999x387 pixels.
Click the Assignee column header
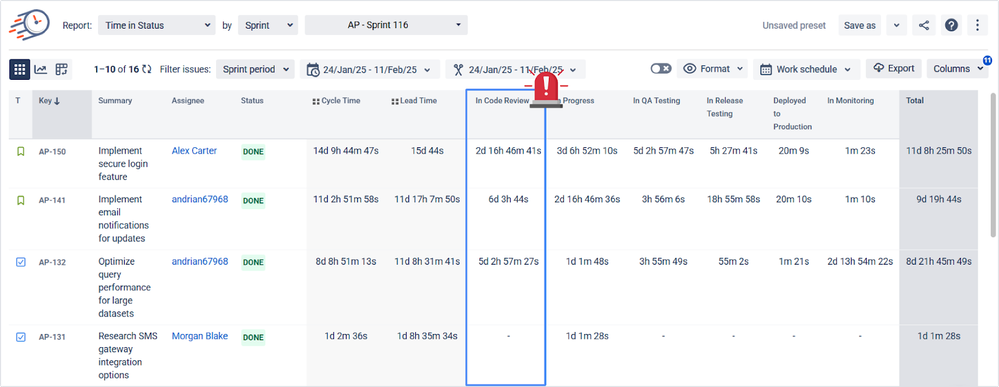[188, 101]
